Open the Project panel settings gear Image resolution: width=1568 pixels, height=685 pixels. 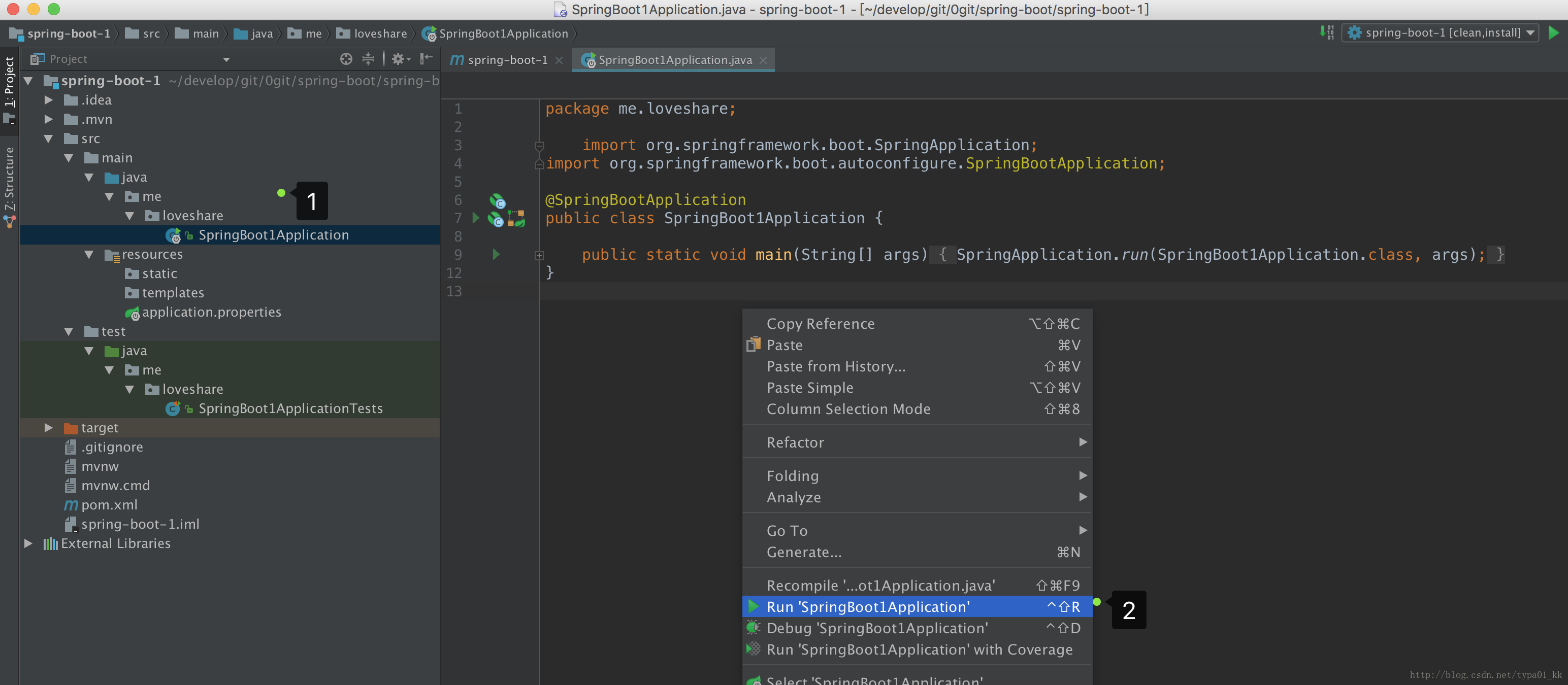pos(398,59)
